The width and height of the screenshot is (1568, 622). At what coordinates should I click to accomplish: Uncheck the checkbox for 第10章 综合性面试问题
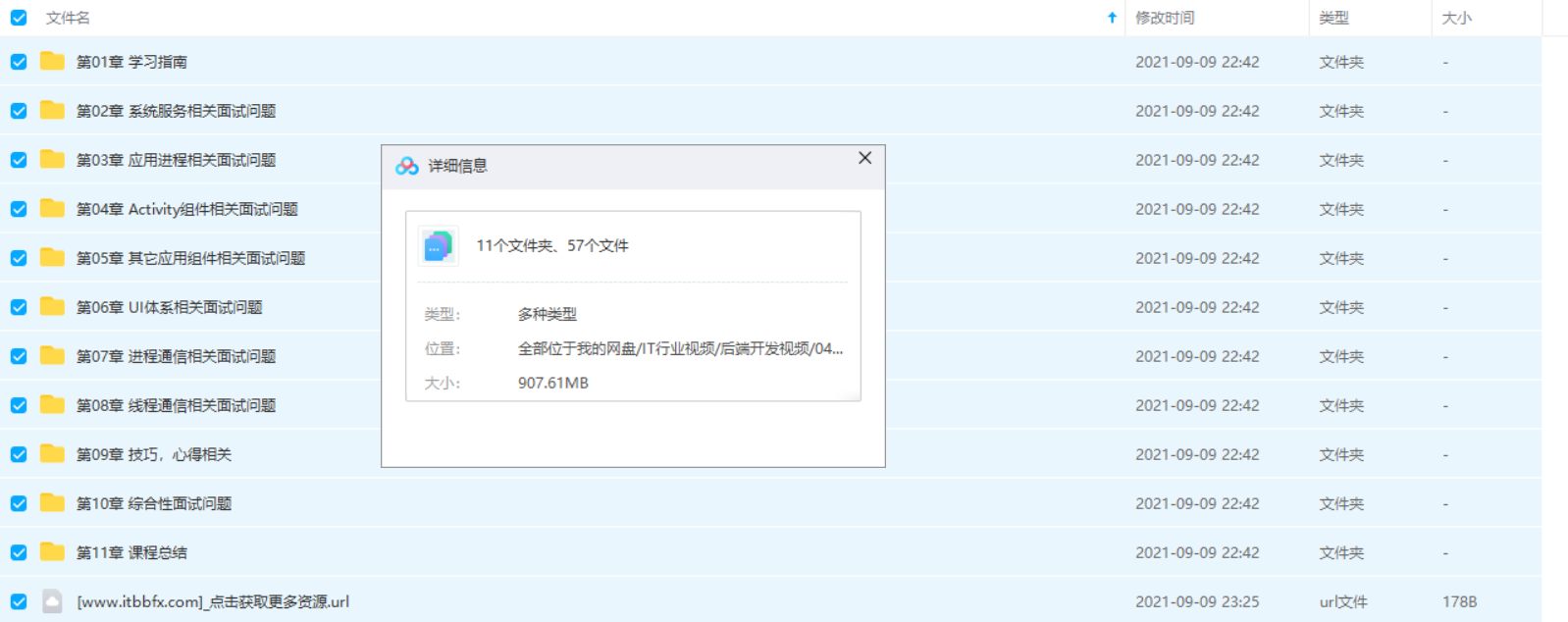tap(19, 503)
